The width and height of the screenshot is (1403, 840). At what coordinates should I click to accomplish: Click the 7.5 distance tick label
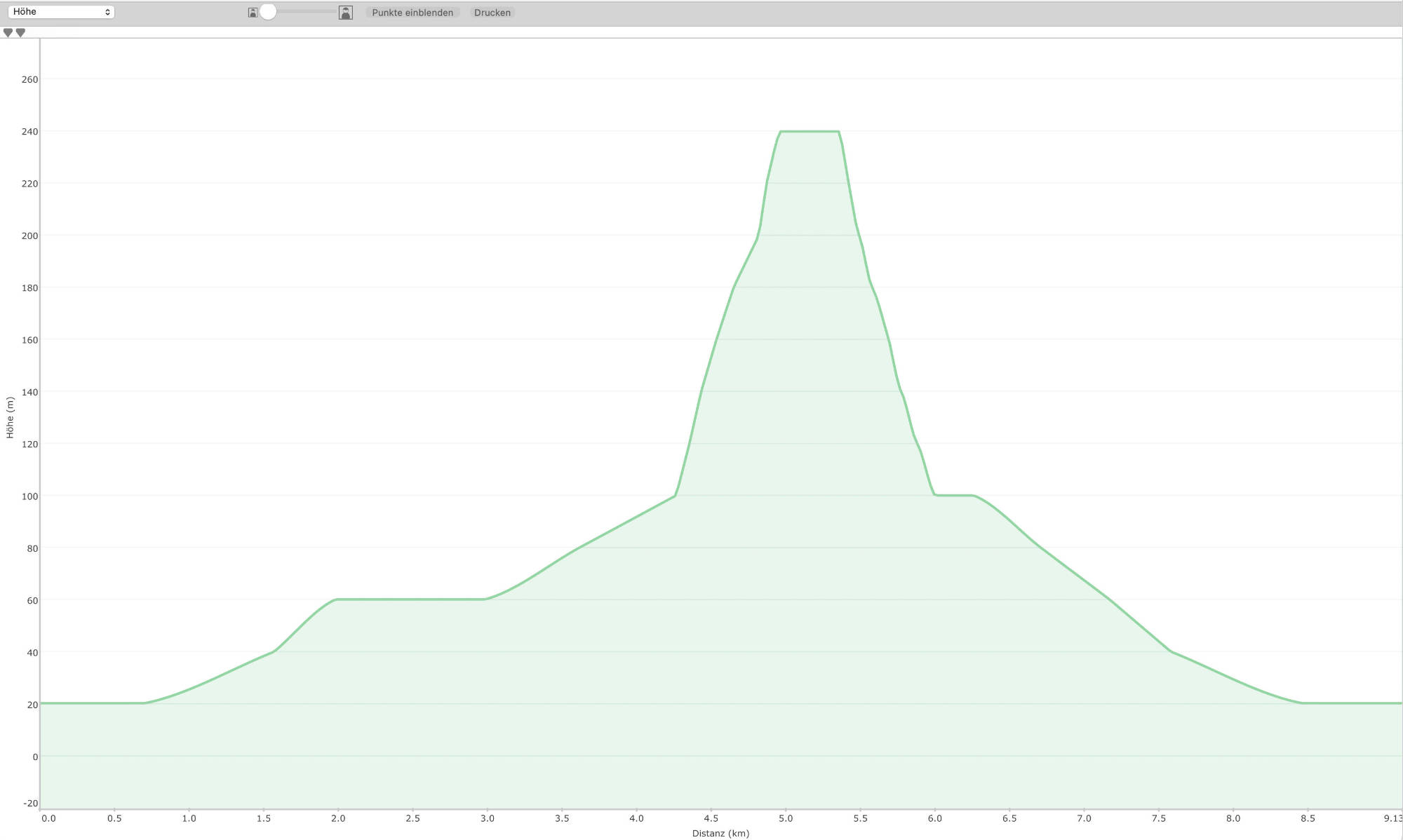coord(1159,818)
